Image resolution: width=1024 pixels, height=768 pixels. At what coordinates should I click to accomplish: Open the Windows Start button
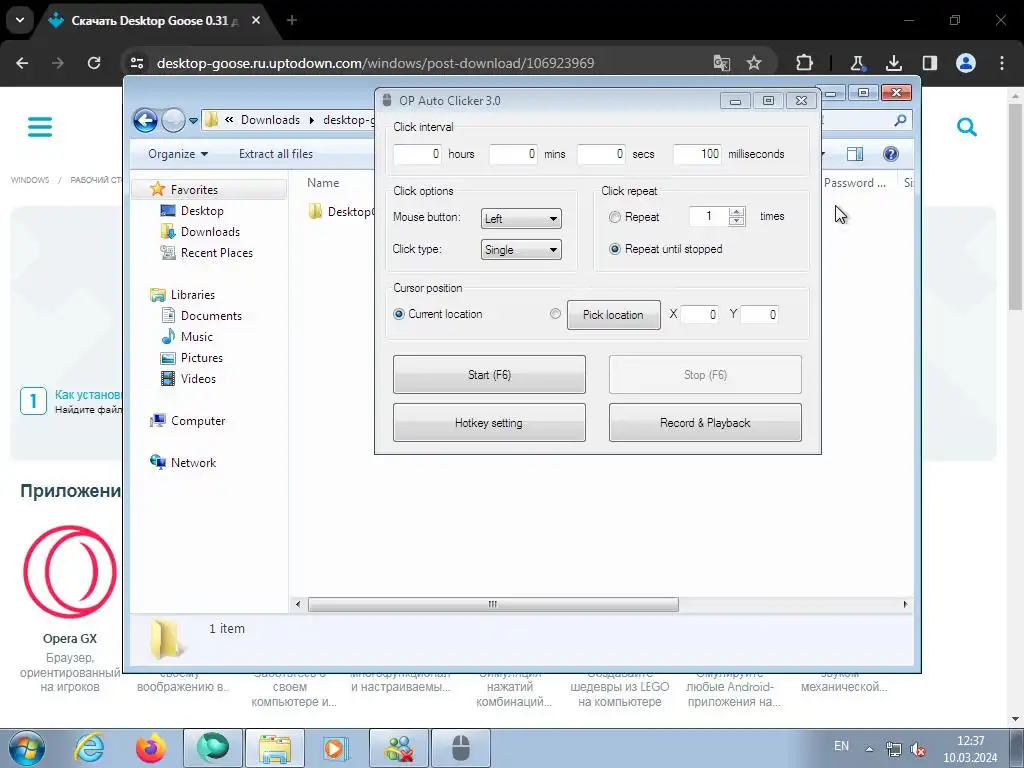coord(27,748)
